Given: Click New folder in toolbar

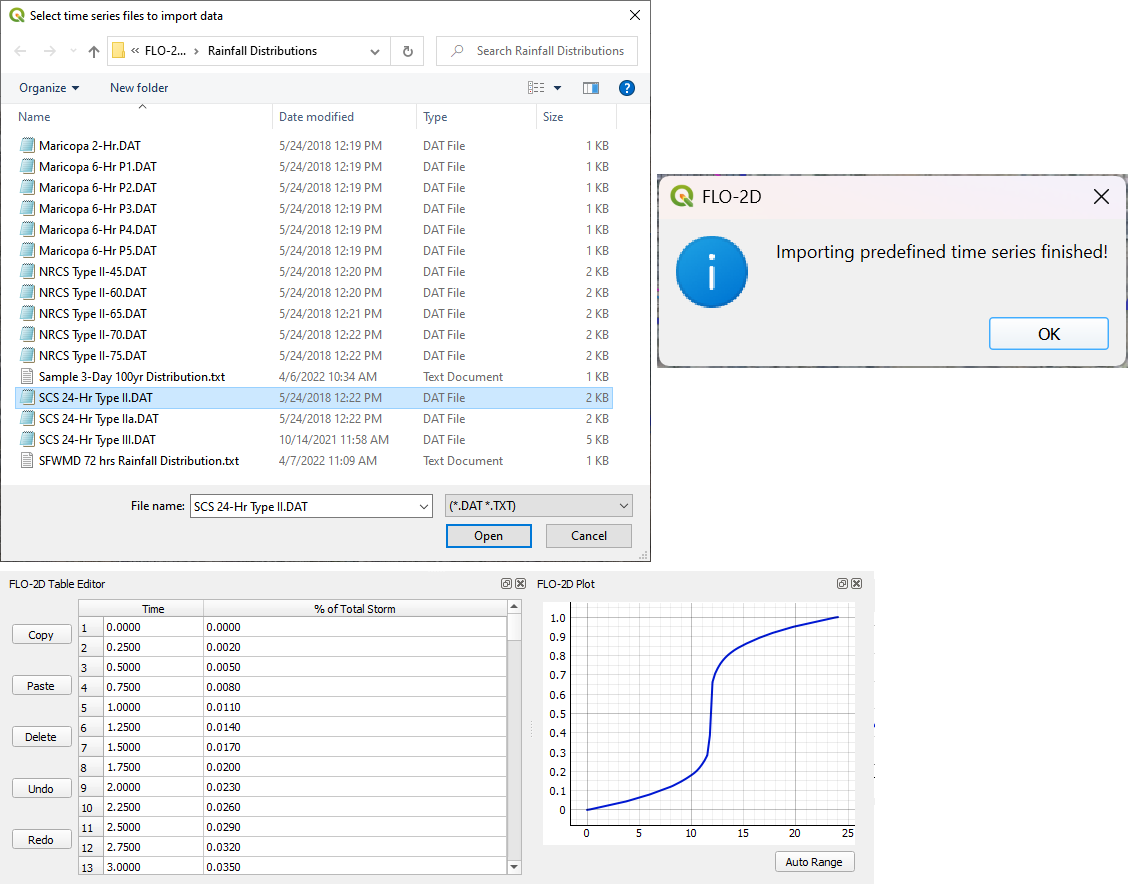Looking at the screenshot, I should (x=139, y=88).
